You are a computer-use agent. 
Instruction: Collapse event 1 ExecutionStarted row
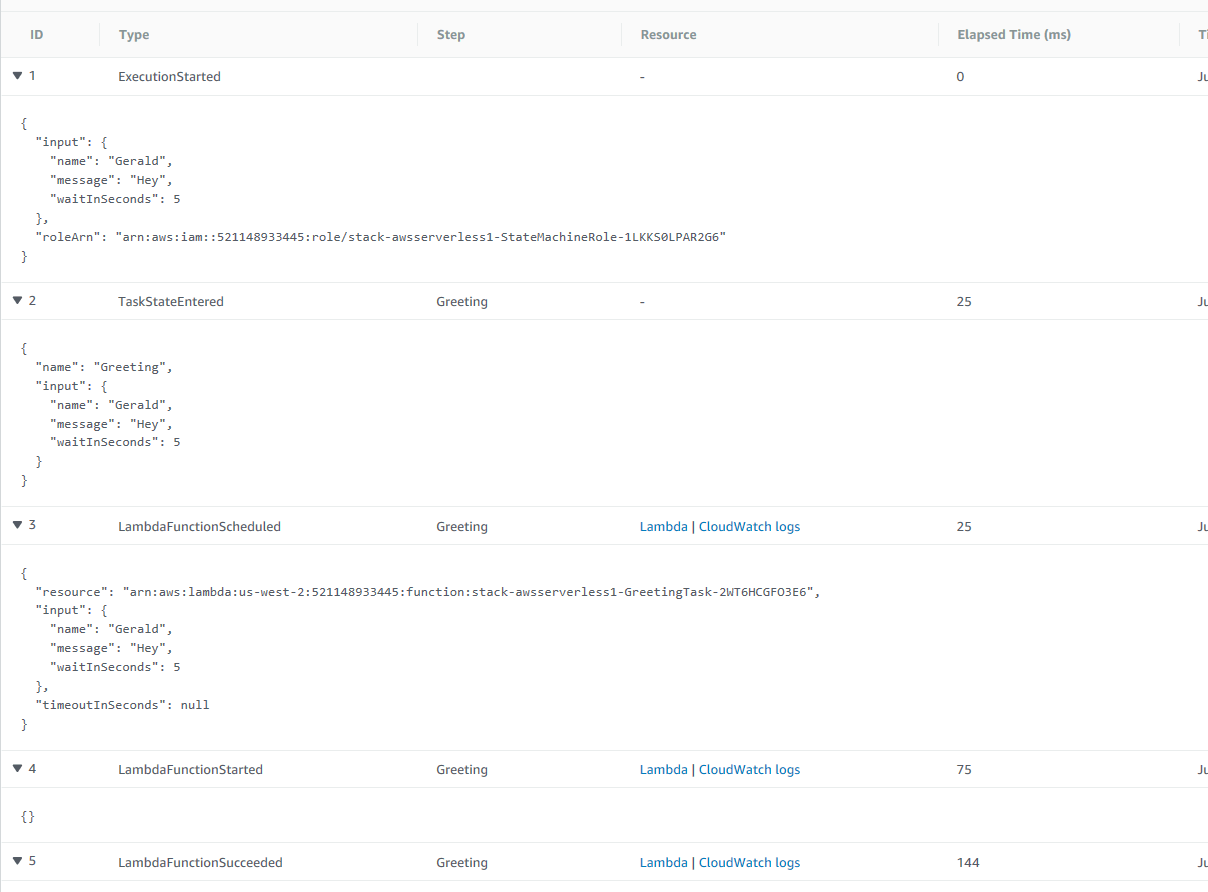pyautogui.click(x=18, y=76)
